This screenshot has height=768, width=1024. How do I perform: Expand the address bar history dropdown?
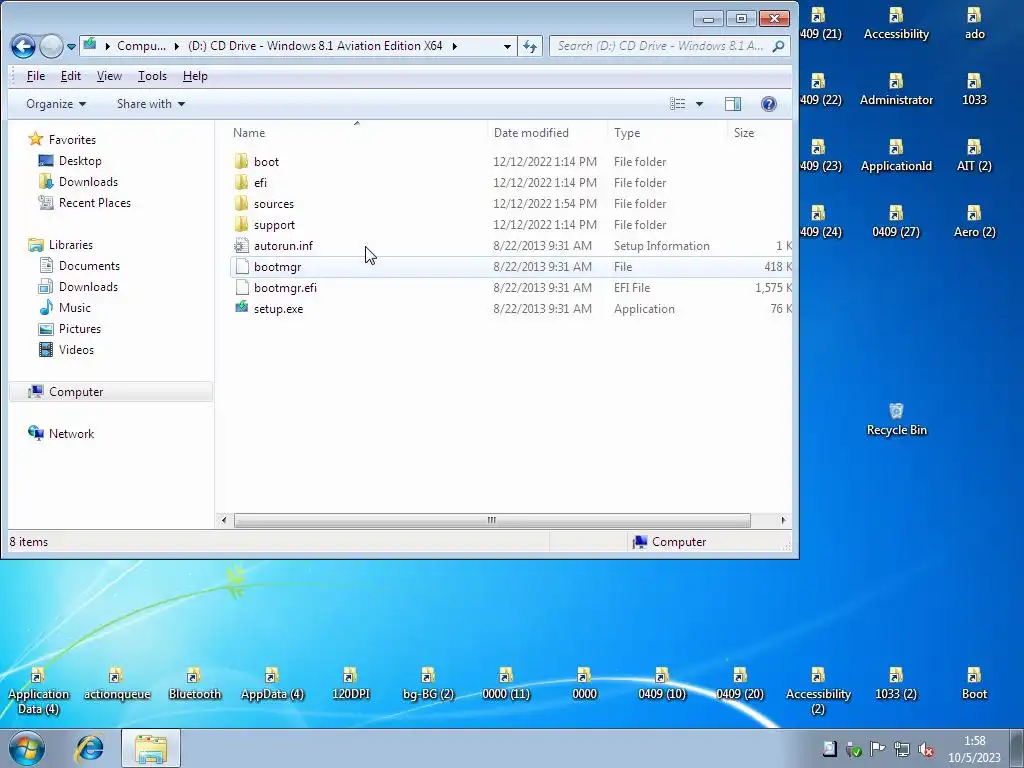pos(507,46)
